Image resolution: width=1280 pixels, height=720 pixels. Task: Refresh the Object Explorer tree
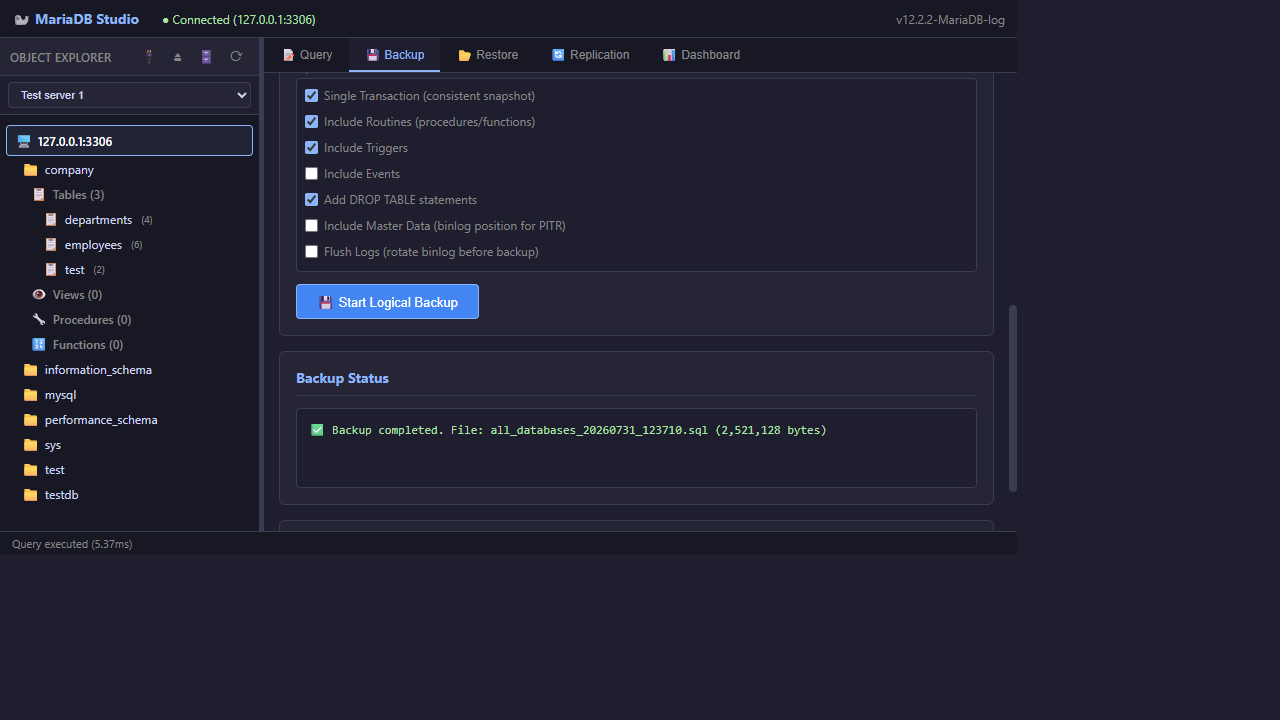point(236,57)
